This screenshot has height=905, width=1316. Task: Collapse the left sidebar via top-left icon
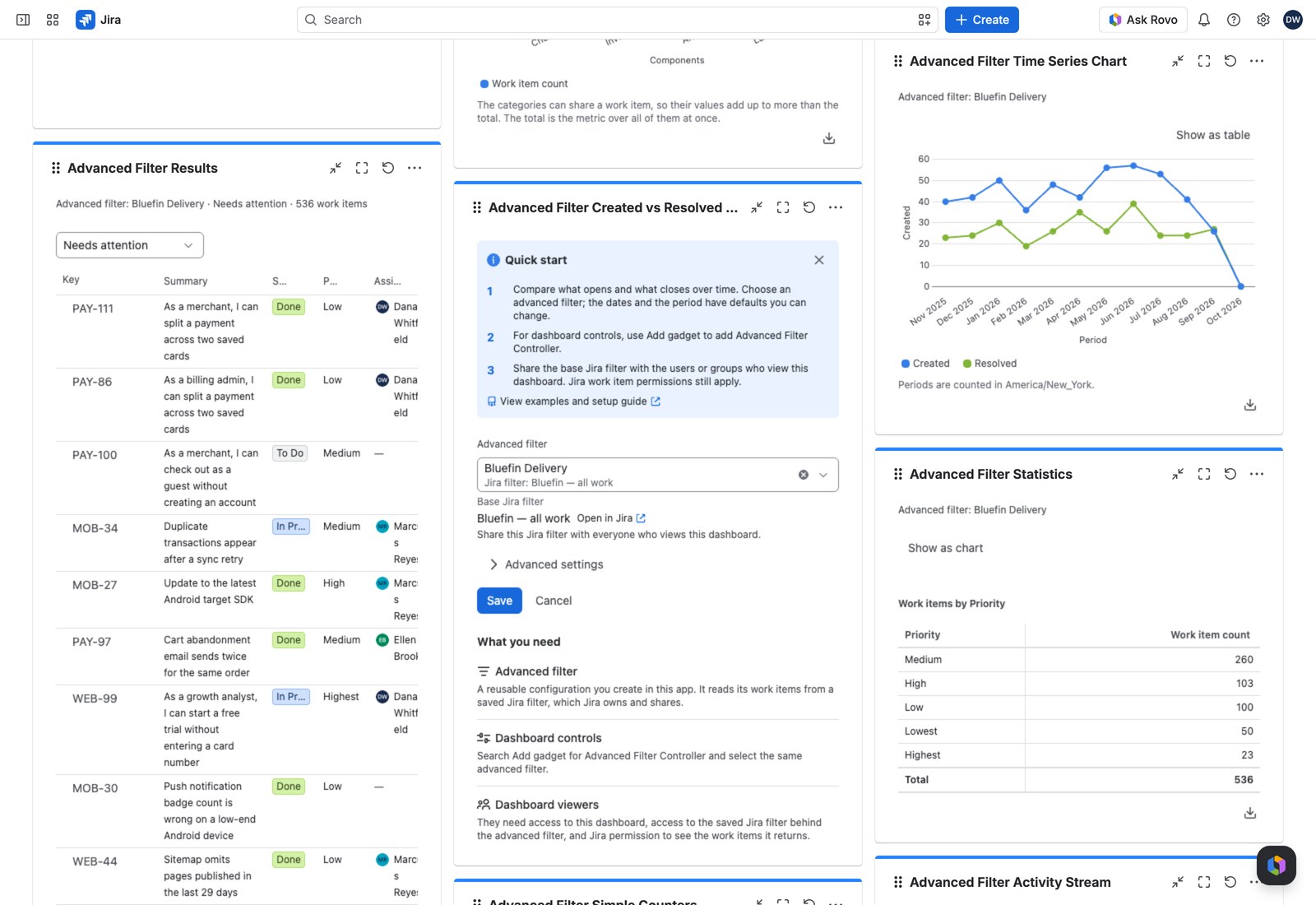(x=23, y=20)
